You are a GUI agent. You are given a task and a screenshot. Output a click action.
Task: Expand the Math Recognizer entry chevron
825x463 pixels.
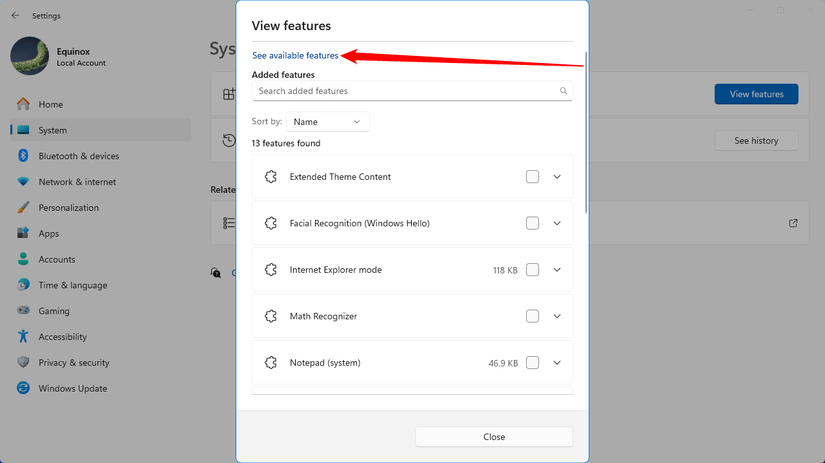pos(557,316)
